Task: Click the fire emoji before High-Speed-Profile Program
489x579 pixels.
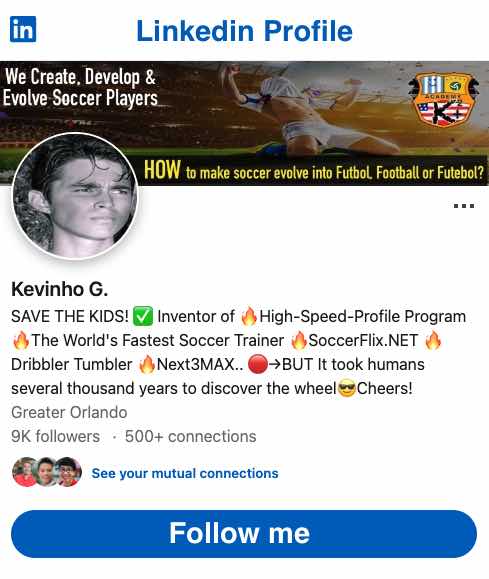Action: tap(249, 316)
